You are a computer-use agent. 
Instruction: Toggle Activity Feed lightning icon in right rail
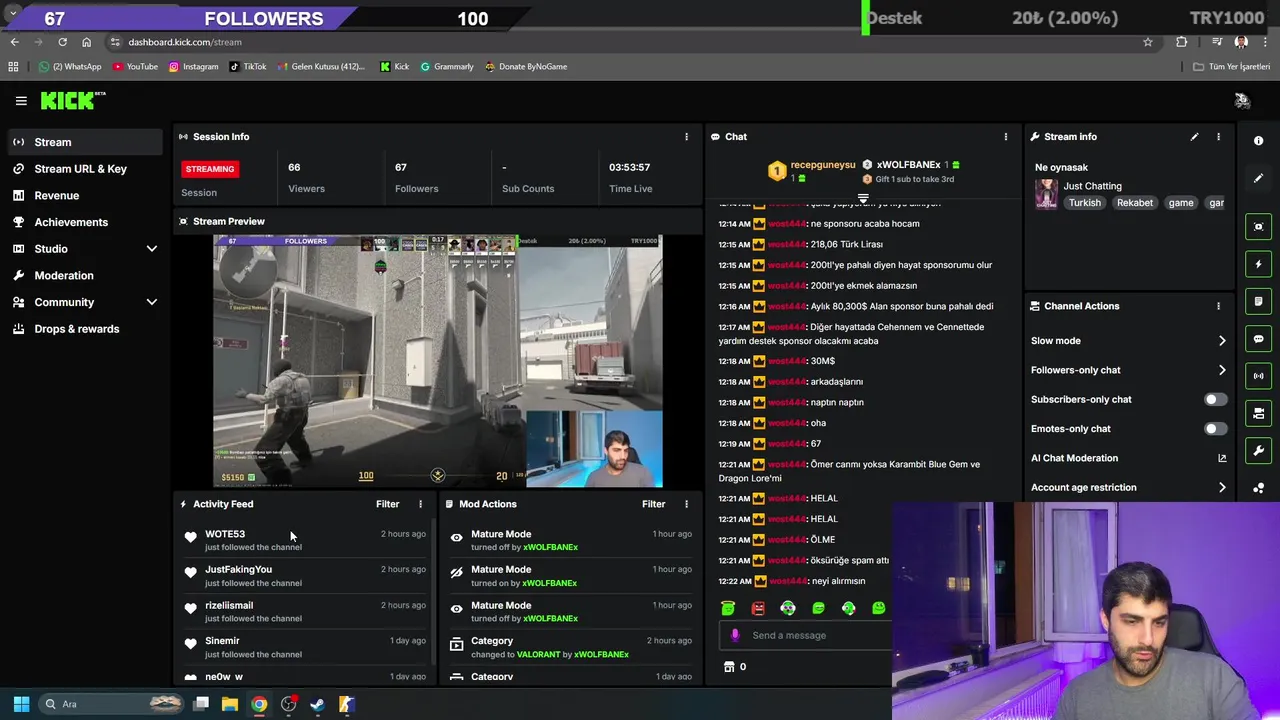pyautogui.click(x=1258, y=264)
